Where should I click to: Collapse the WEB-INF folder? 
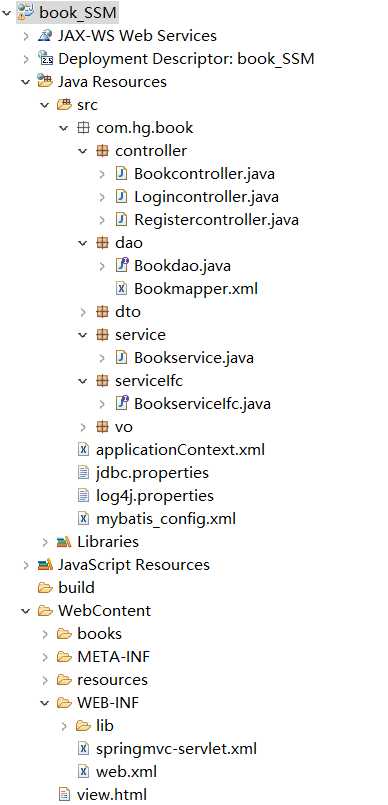tap(45, 703)
